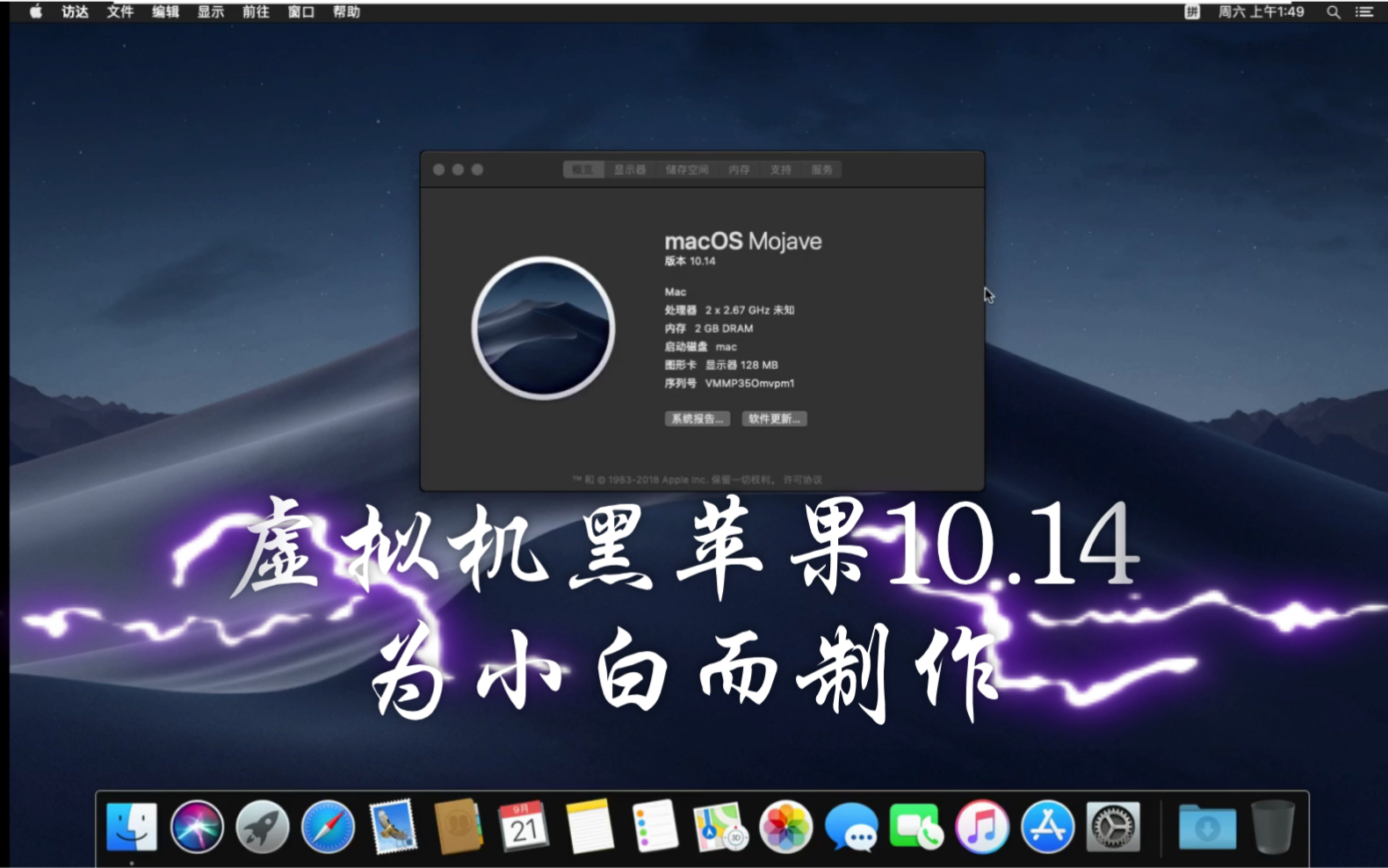1388x868 pixels.
Task: Click macOS Mojave title text
Action: click(743, 241)
